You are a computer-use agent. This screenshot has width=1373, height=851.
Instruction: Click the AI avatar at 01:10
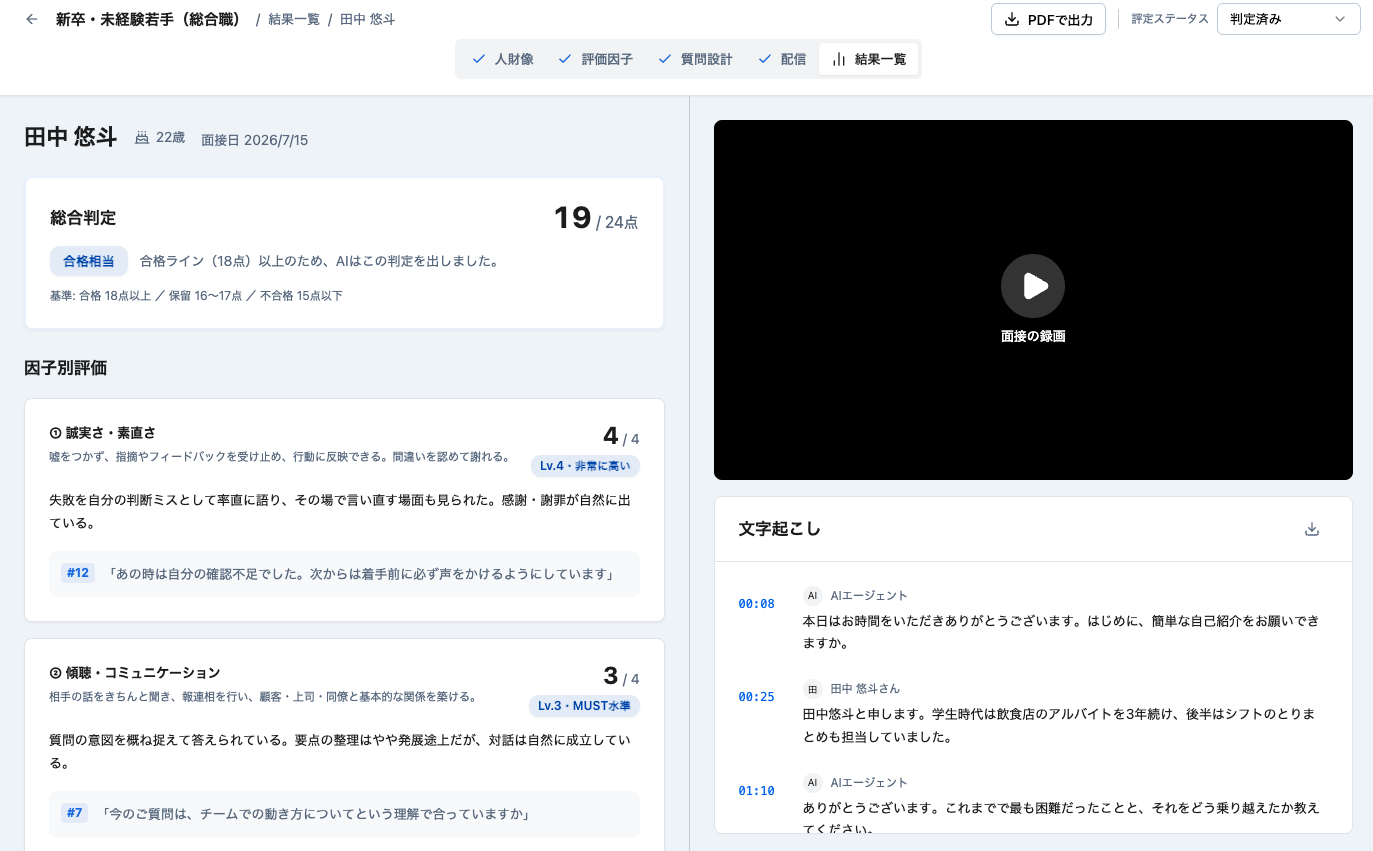(812, 783)
